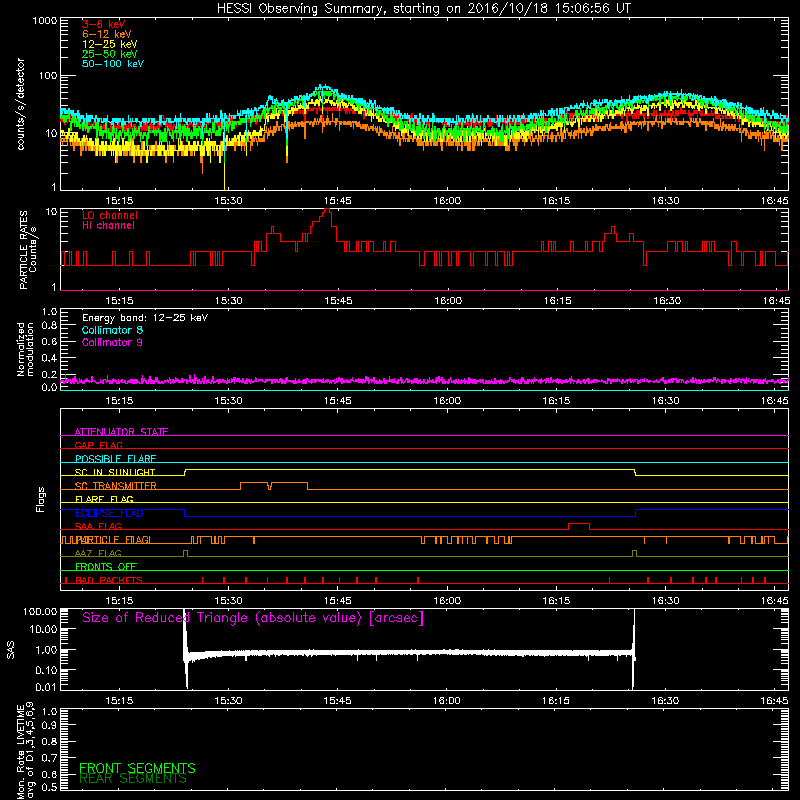This screenshot has width=800, height=800.
Task: Click the 16:30 time label under the flags plot
Action: click(x=665, y=601)
